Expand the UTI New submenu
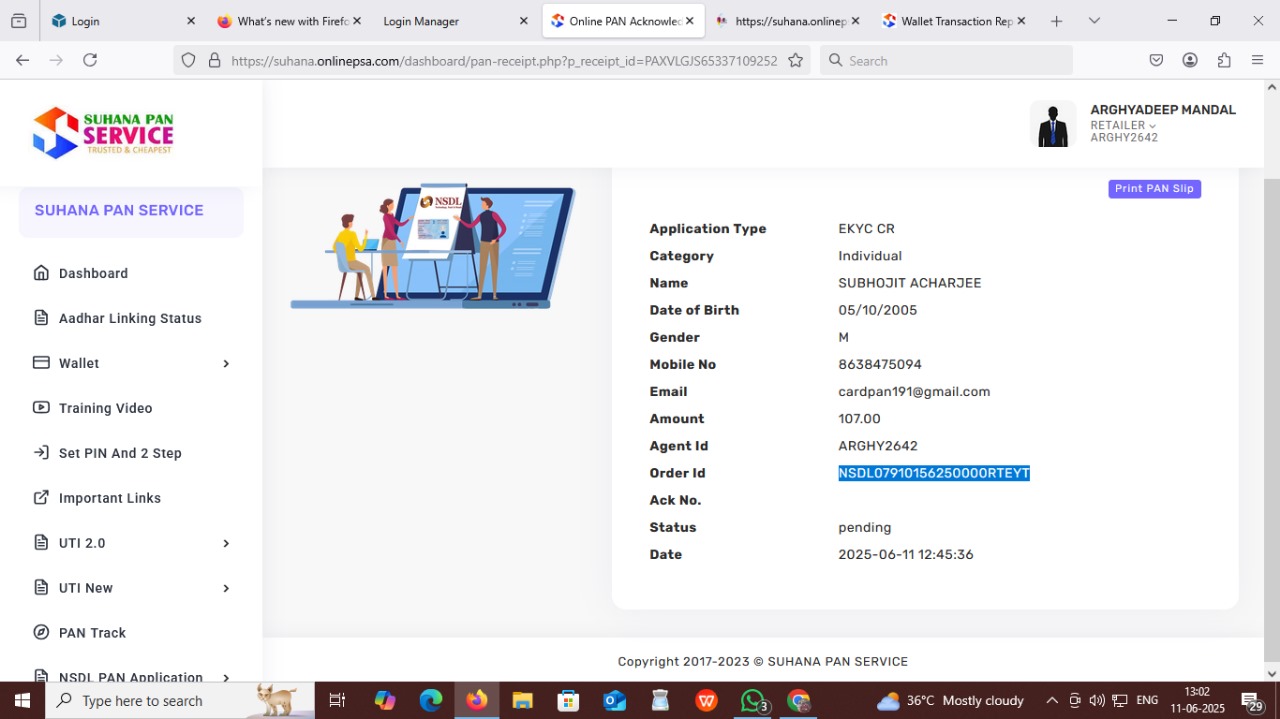The image size is (1280, 719). pyautogui.click(x=226, y=588)
